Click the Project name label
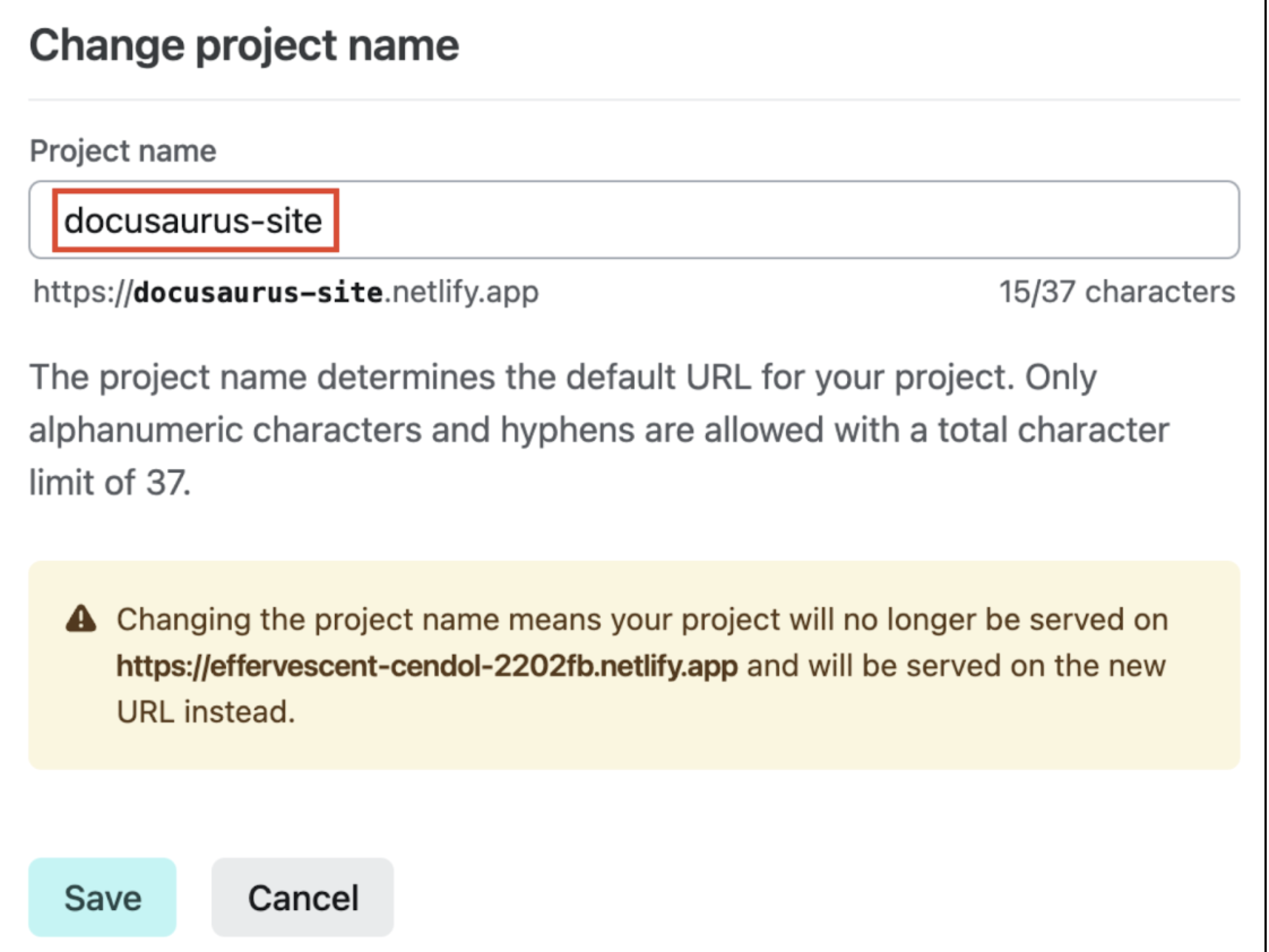This screenshot has width=1269, height=952. coord(123,151)
